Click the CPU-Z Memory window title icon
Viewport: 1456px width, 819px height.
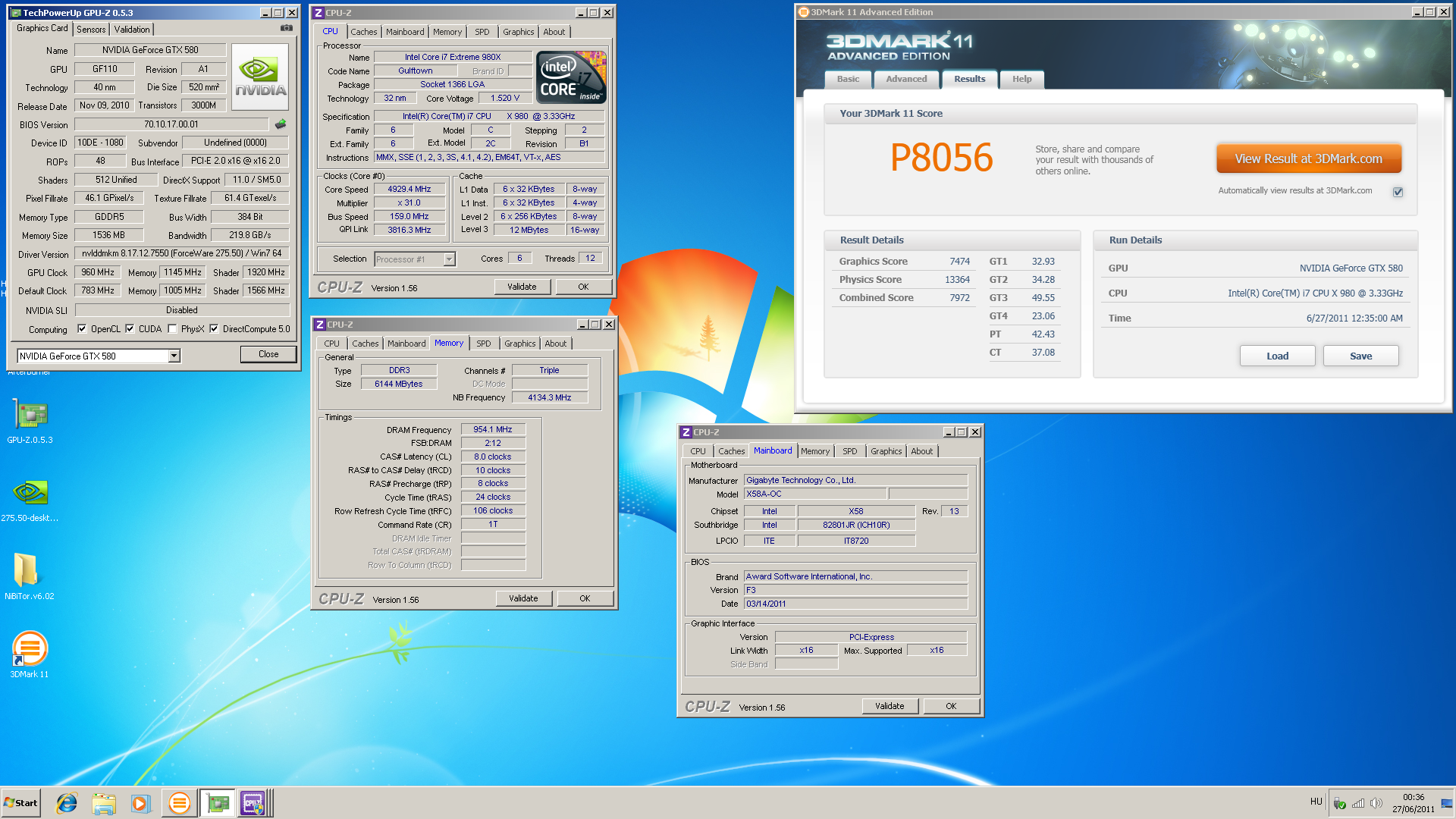(x=320, y=325)
